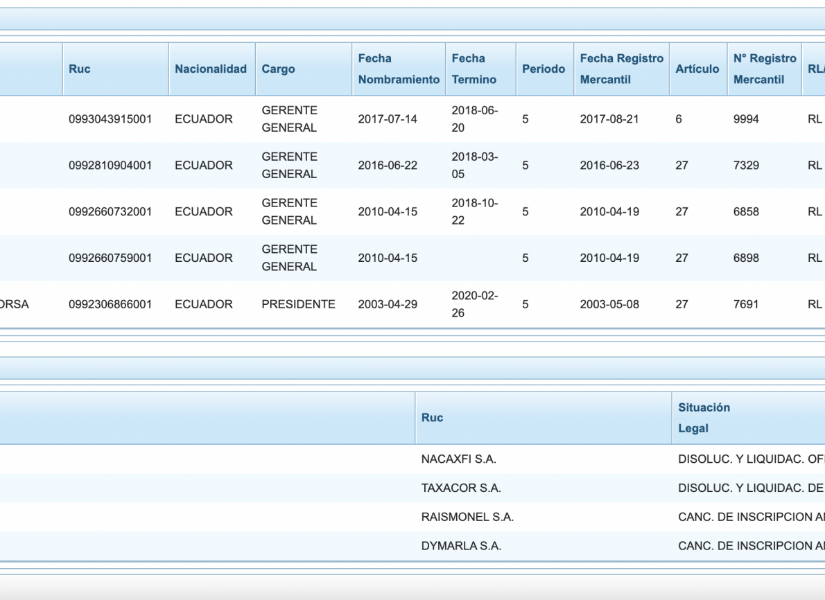Click the Cargo column header
This screenshot has height=600, width=825.
(x=278, y=69)
